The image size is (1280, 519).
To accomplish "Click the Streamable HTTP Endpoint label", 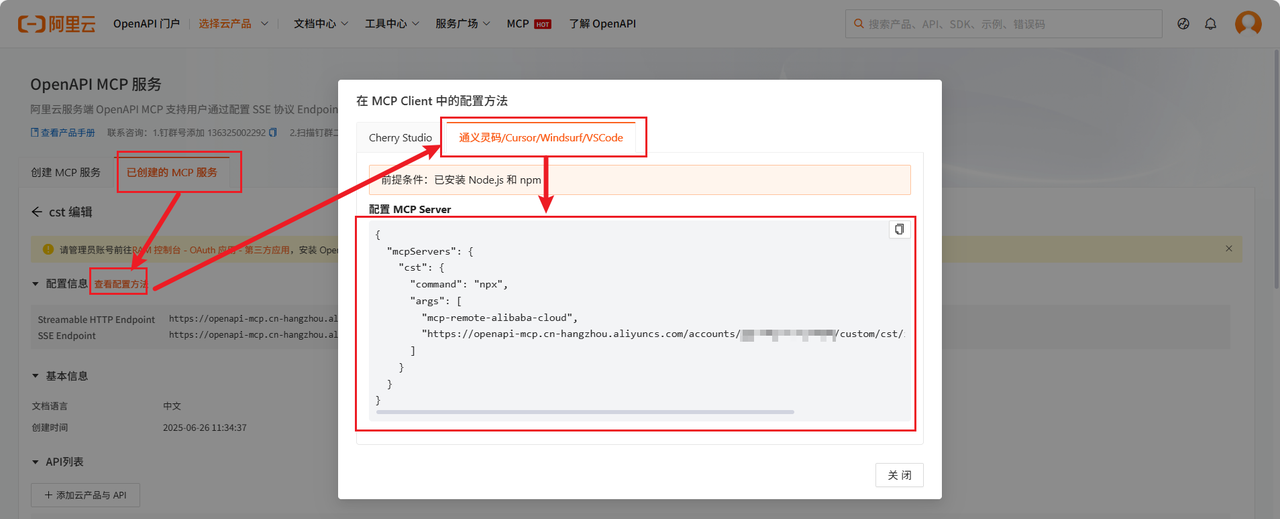I will click(96, 319).
